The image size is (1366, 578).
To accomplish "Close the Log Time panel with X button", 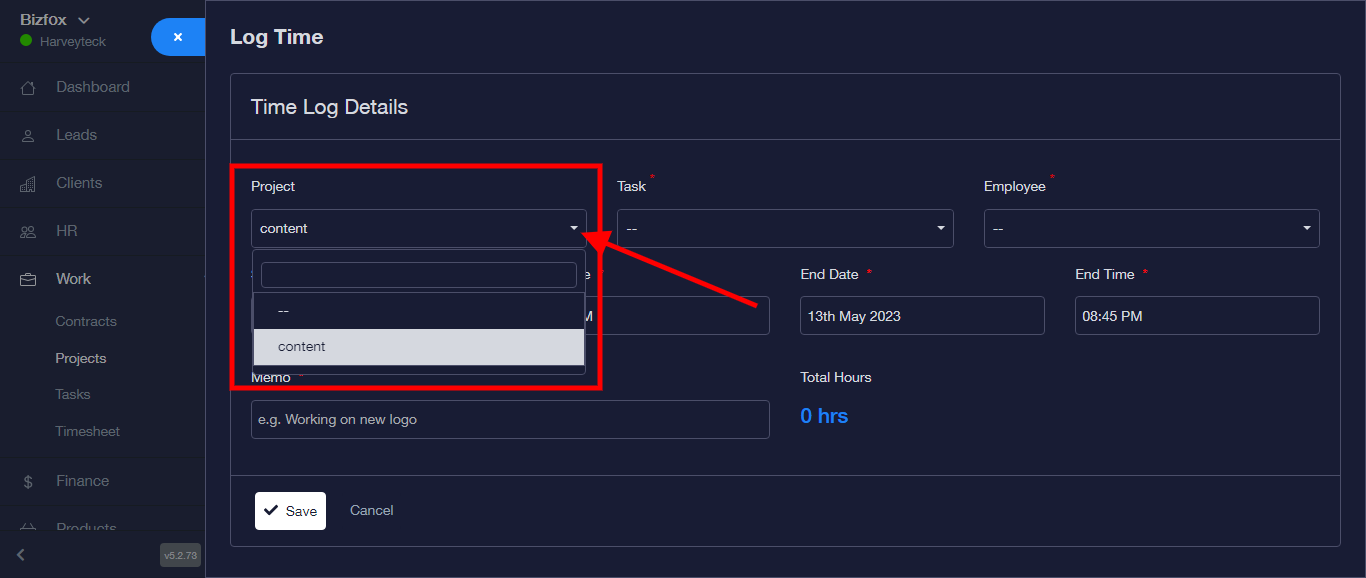I will pos(178,37).
